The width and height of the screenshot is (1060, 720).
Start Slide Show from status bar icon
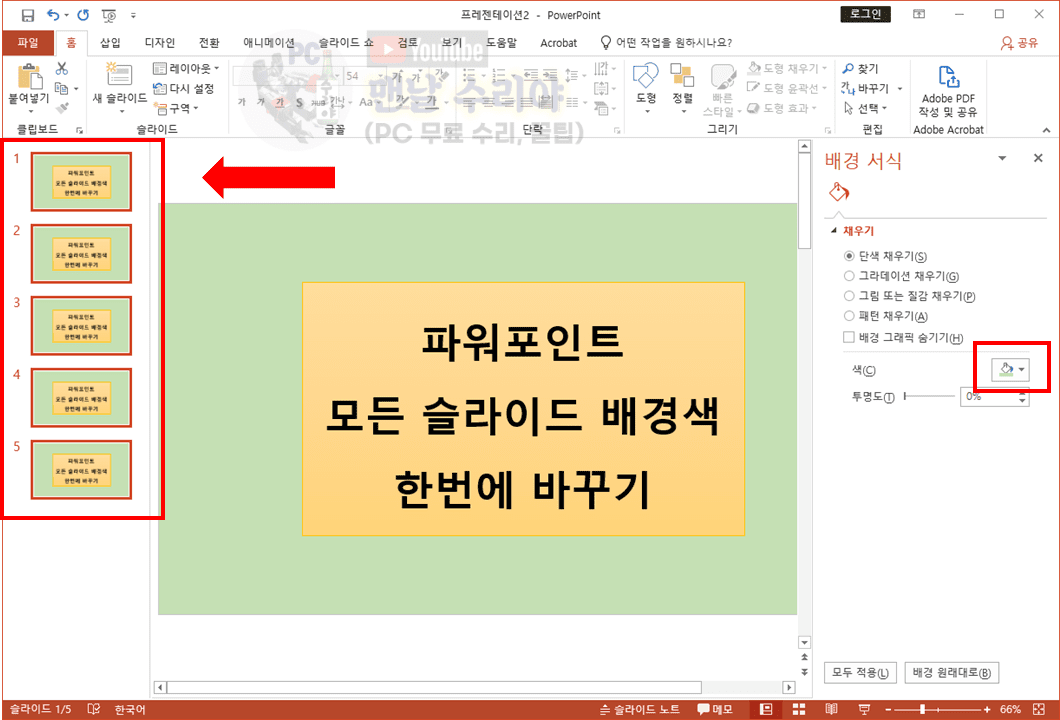864,709
